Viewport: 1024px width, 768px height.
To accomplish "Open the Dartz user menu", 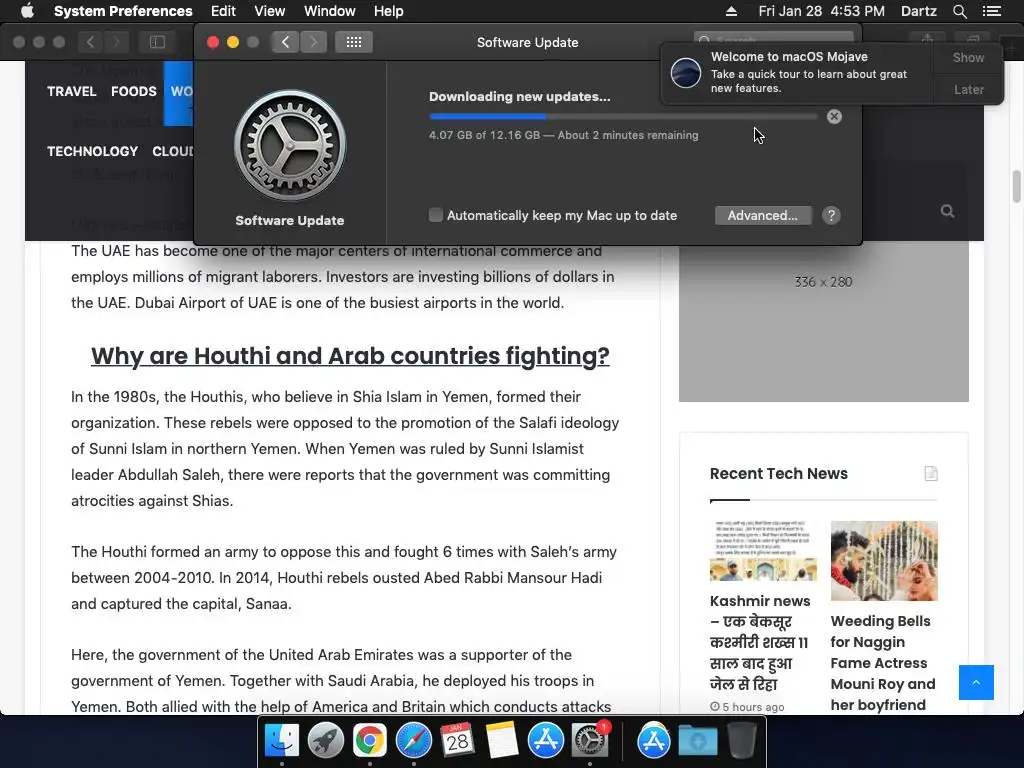I will tap(919, 11).
